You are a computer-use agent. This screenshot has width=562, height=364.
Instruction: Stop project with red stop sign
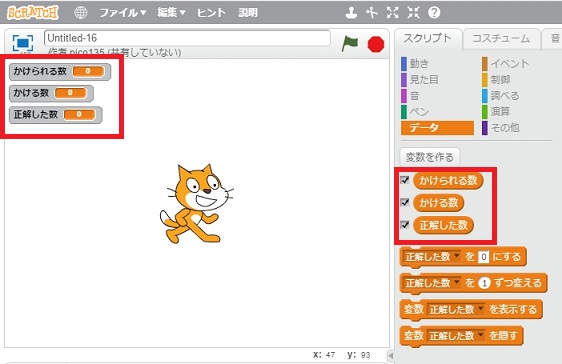[x=376, y=44]
